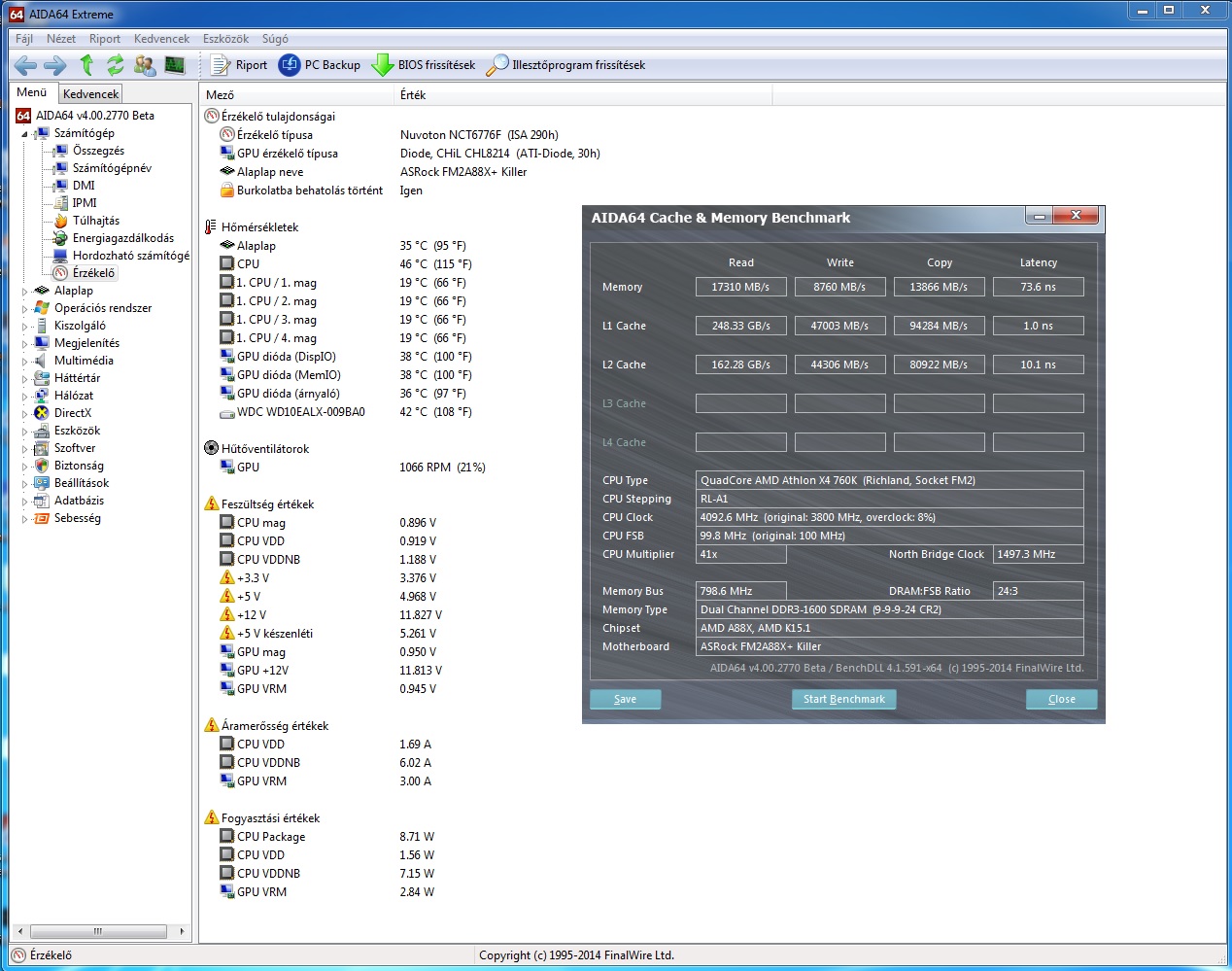
Task: Click the sidebar horizontal scrollbar thumb
Action: click(x=97, y=931)
